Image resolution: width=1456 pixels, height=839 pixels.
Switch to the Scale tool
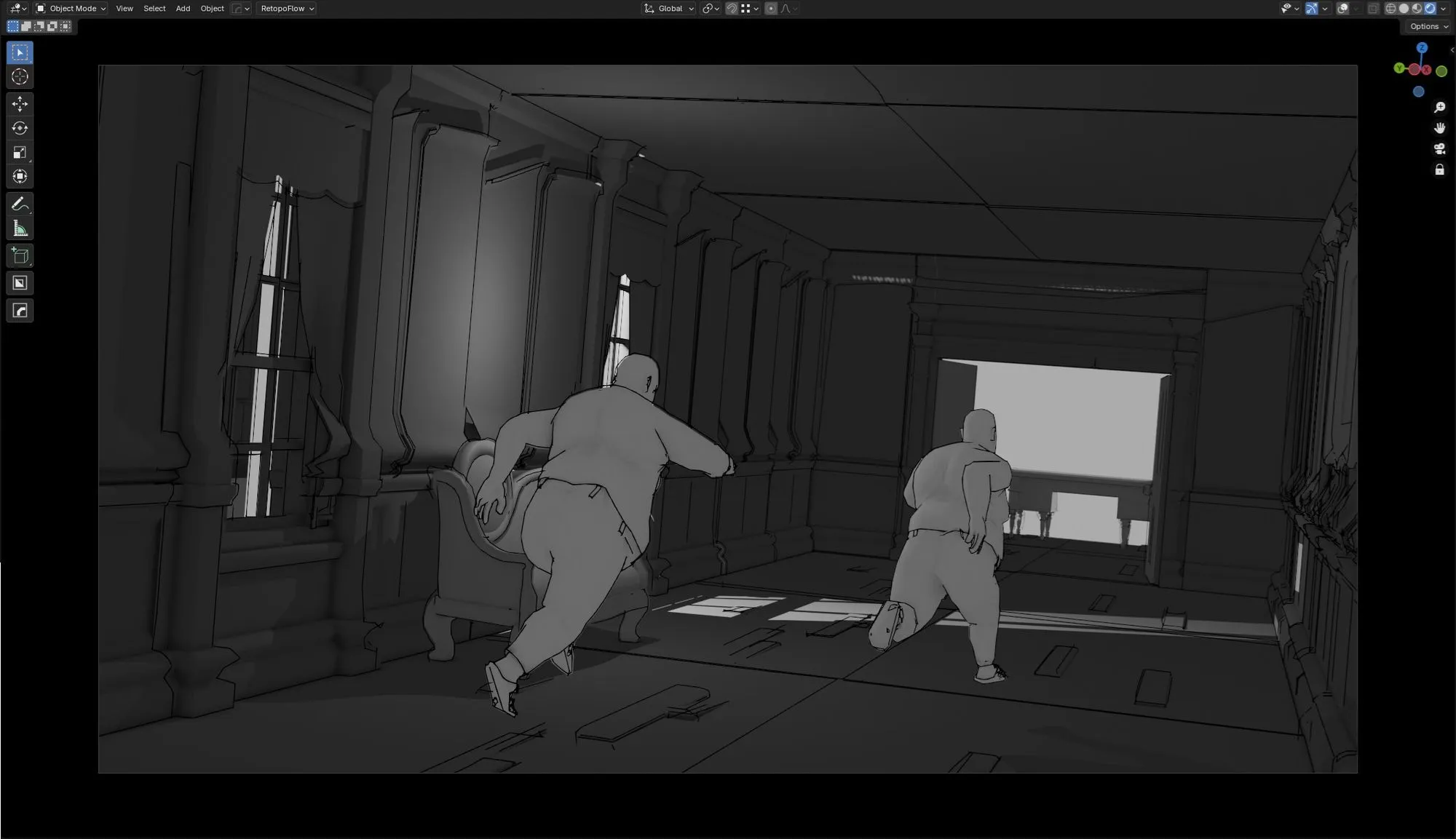pos(20,152)
